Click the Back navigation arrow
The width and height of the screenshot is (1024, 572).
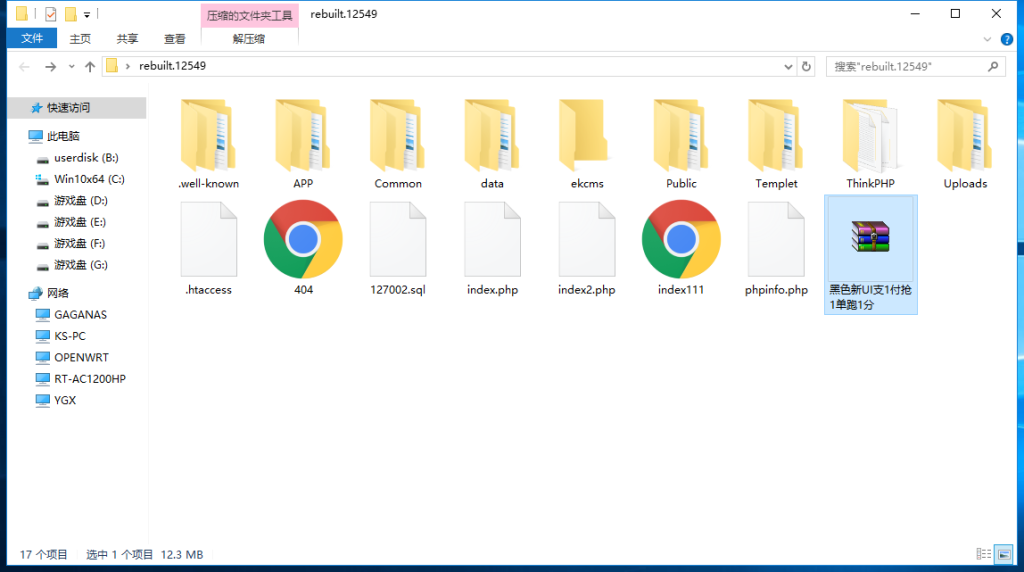(25, 67)
